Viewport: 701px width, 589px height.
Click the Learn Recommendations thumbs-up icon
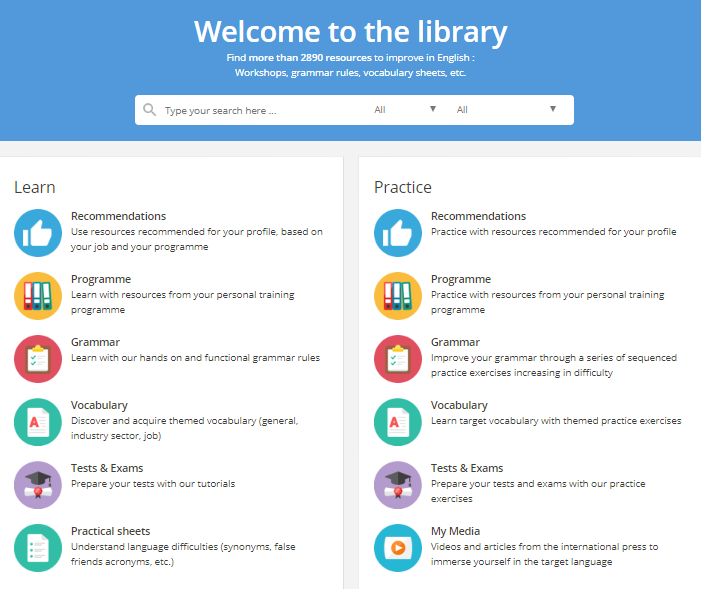(38, 233)
